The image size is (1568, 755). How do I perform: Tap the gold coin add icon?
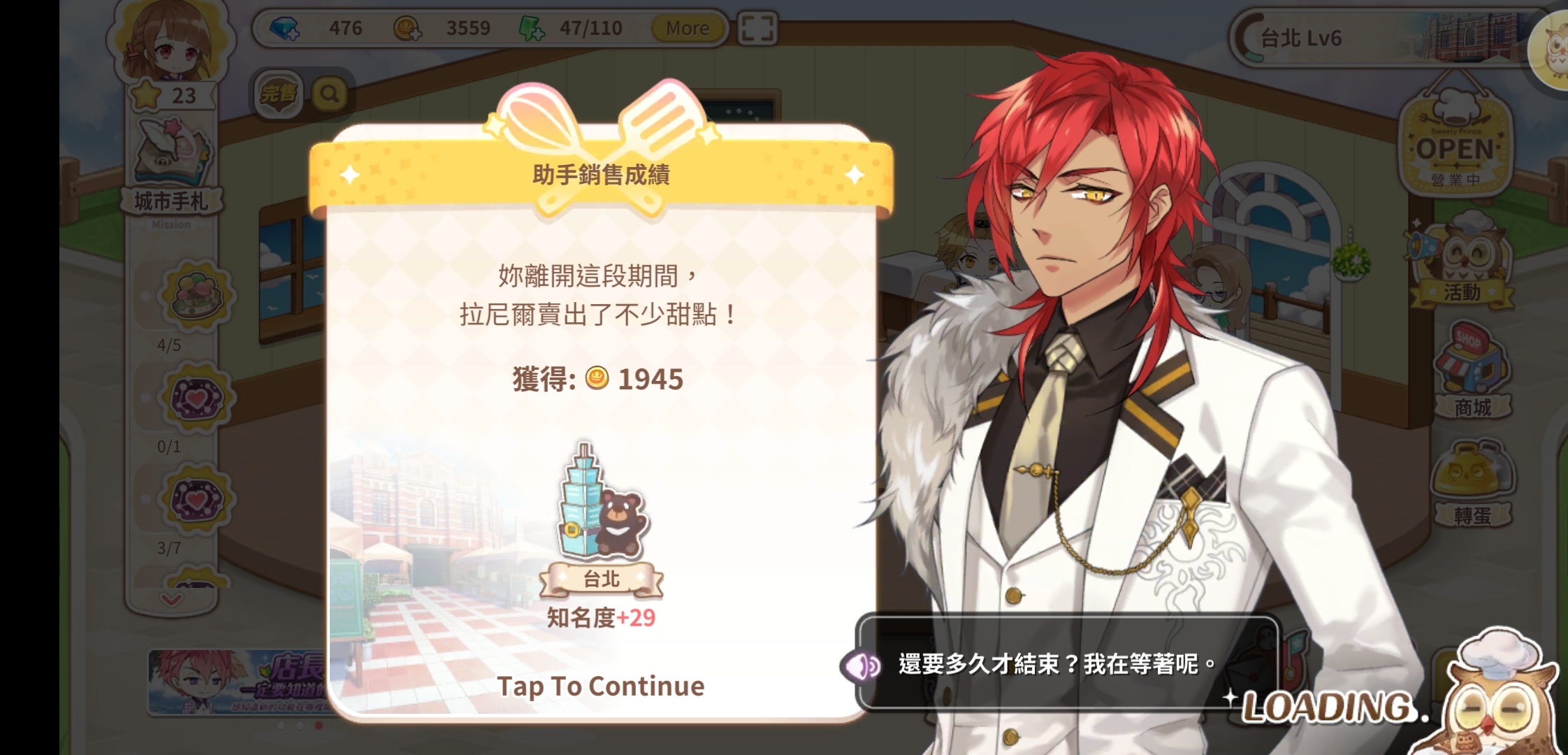point(407,29)
